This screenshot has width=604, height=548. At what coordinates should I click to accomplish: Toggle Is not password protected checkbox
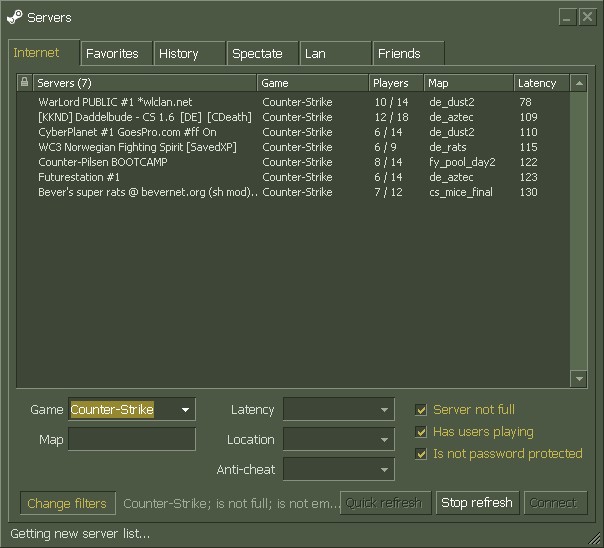pyautogui.click(x=421, y=454)
